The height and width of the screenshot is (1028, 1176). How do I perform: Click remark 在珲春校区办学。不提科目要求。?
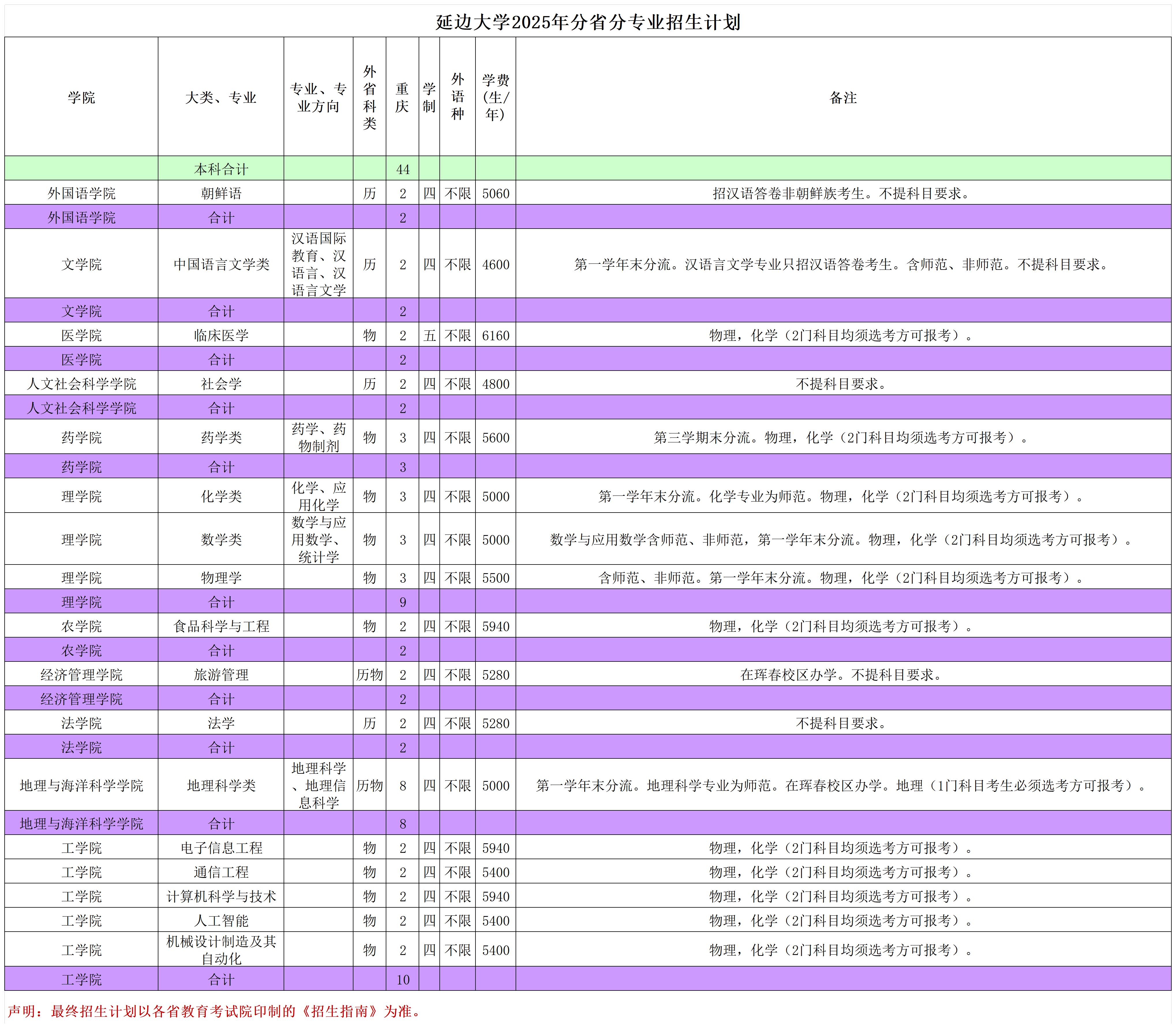(843, 674)
